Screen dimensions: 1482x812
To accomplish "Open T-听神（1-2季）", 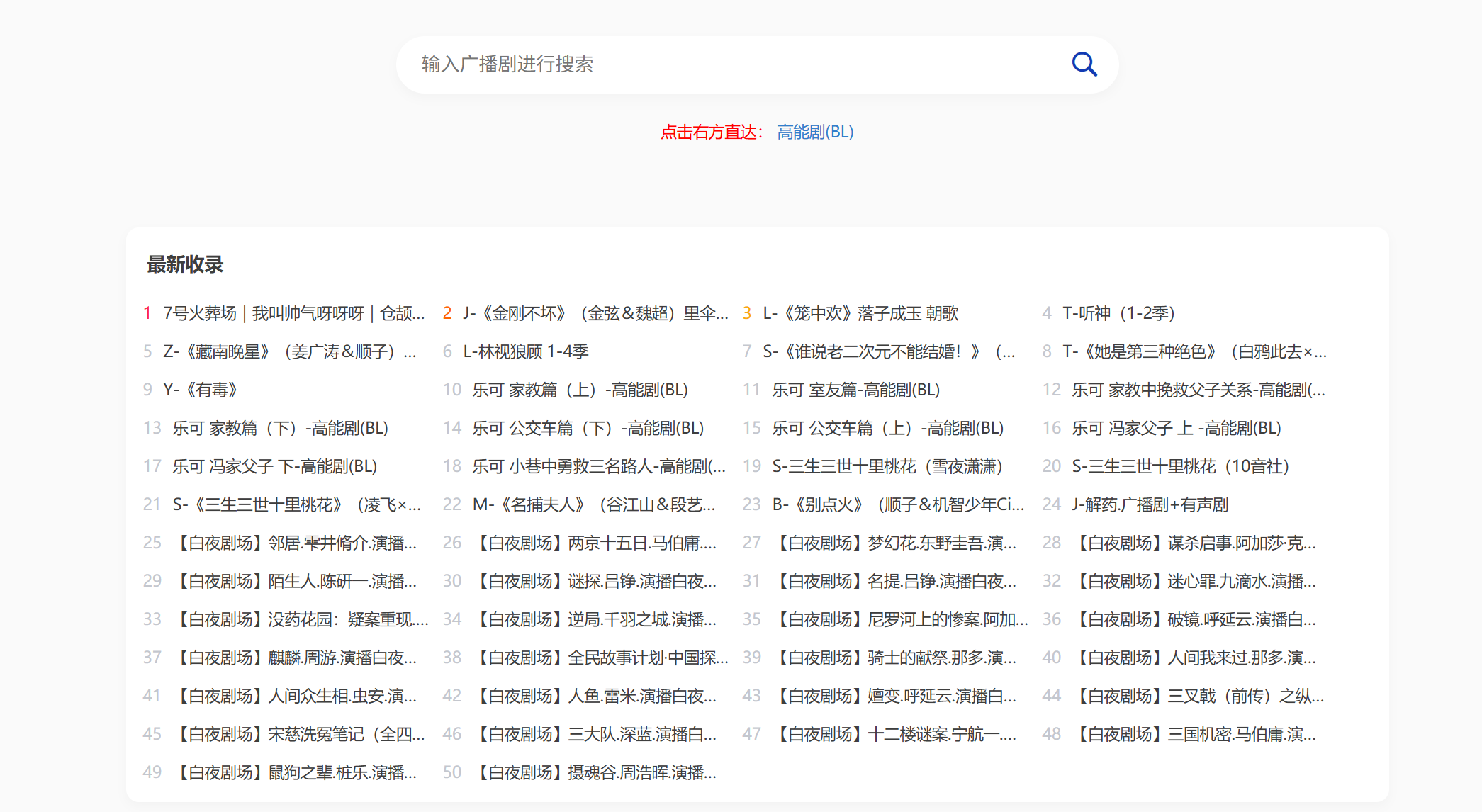I will (x=1119, y=313).
